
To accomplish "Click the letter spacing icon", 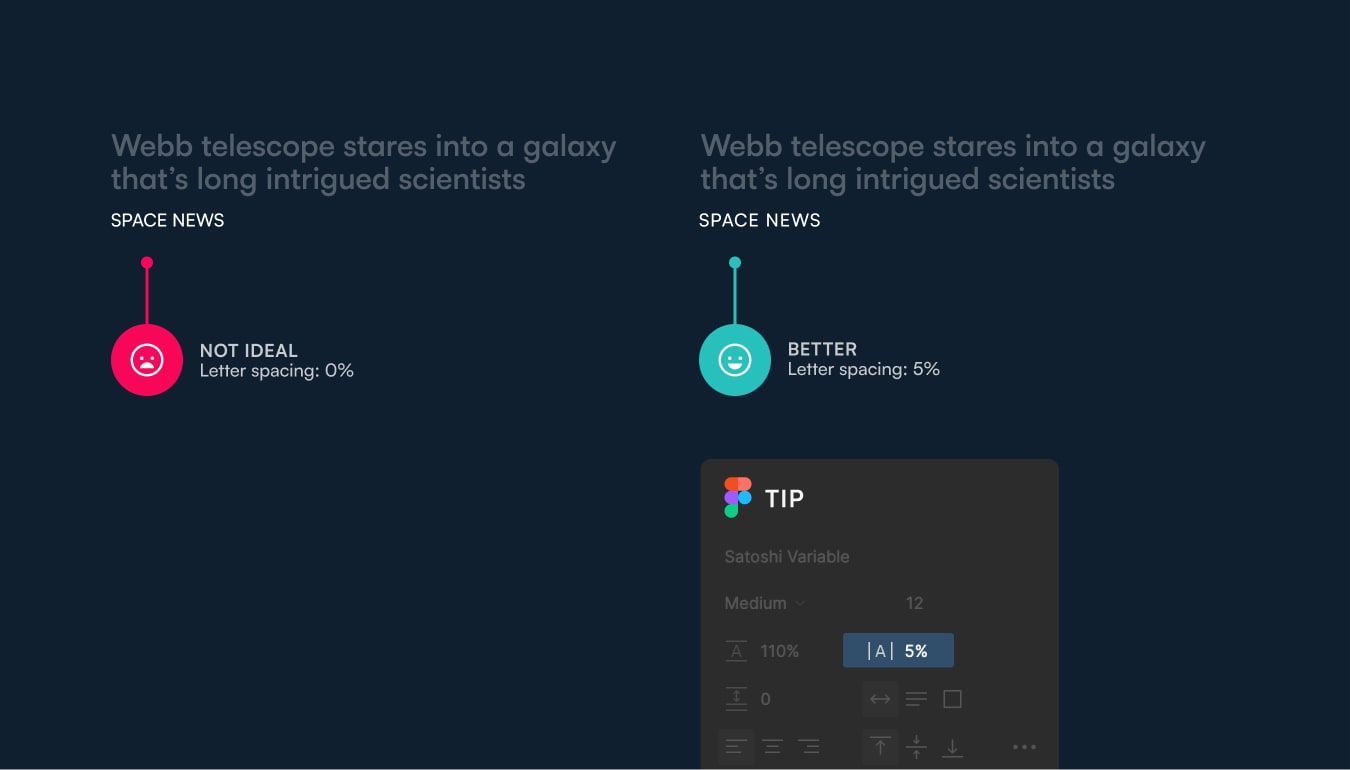I will 880,650.
